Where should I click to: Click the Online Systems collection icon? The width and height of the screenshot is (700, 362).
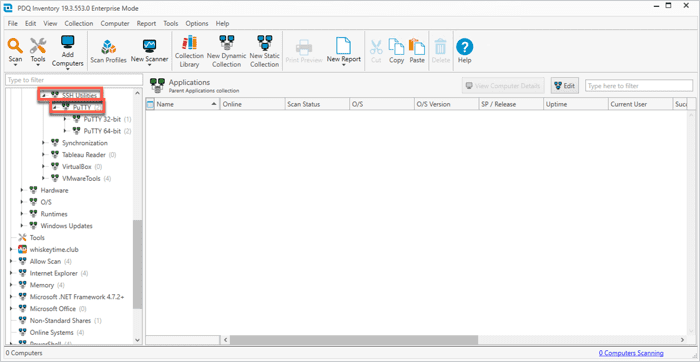click(22, 333)
